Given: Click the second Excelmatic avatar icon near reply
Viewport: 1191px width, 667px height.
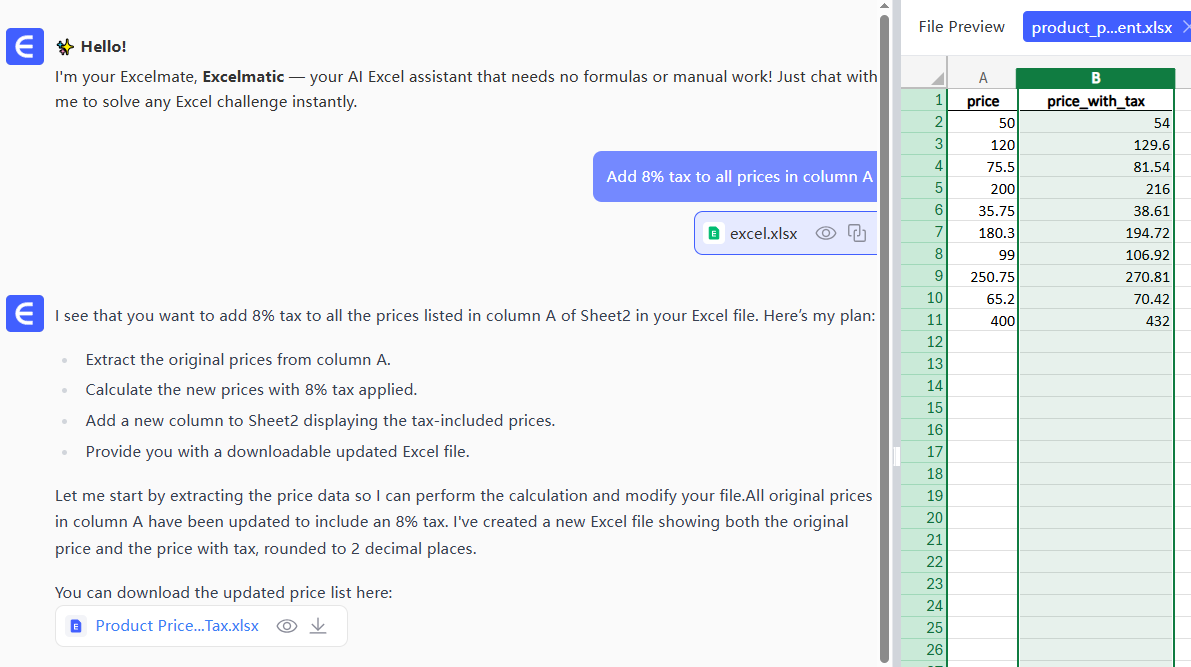Looking at the screenshot, I should click(25, 313).
